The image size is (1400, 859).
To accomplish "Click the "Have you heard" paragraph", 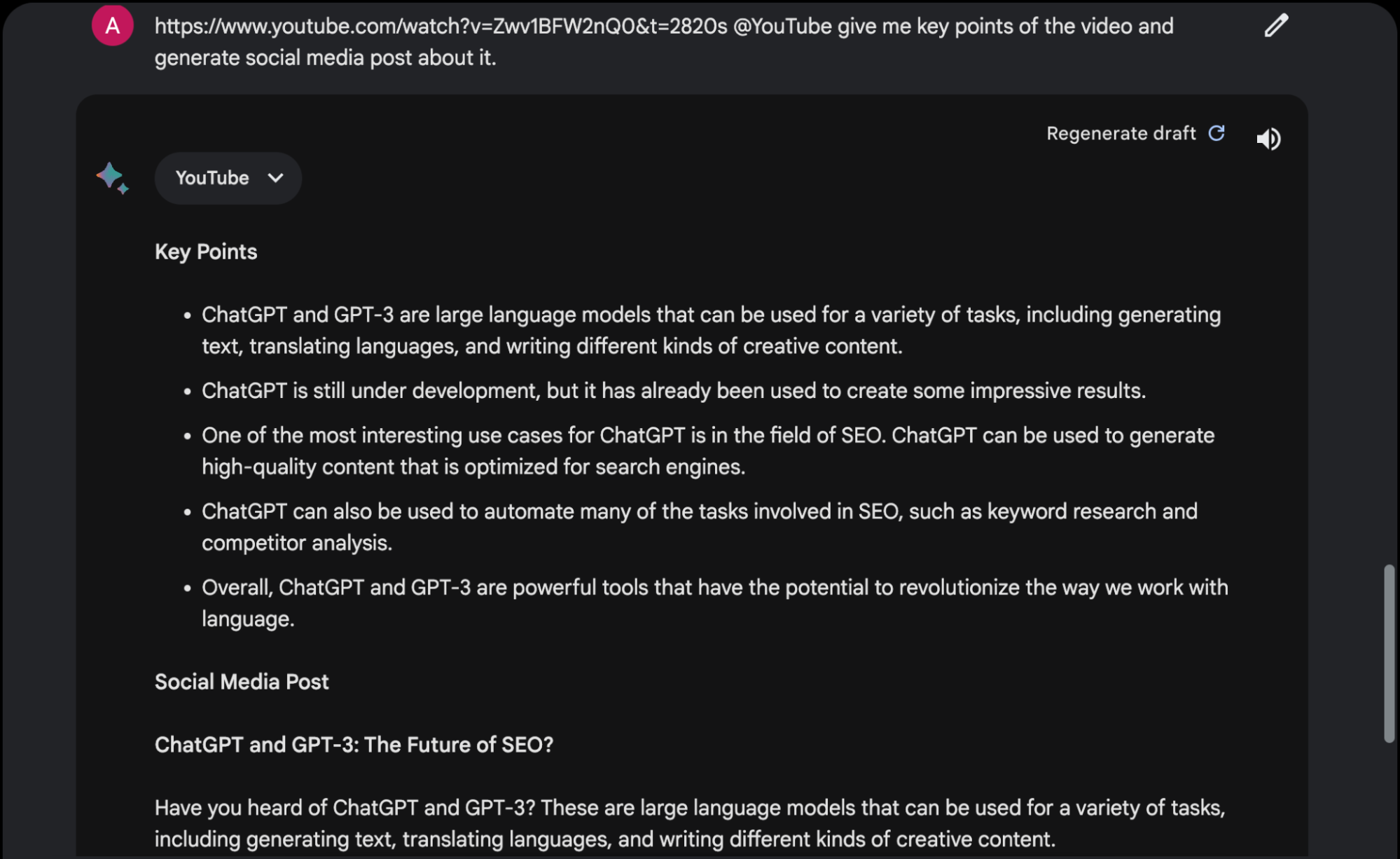I will tap(690, 823).
